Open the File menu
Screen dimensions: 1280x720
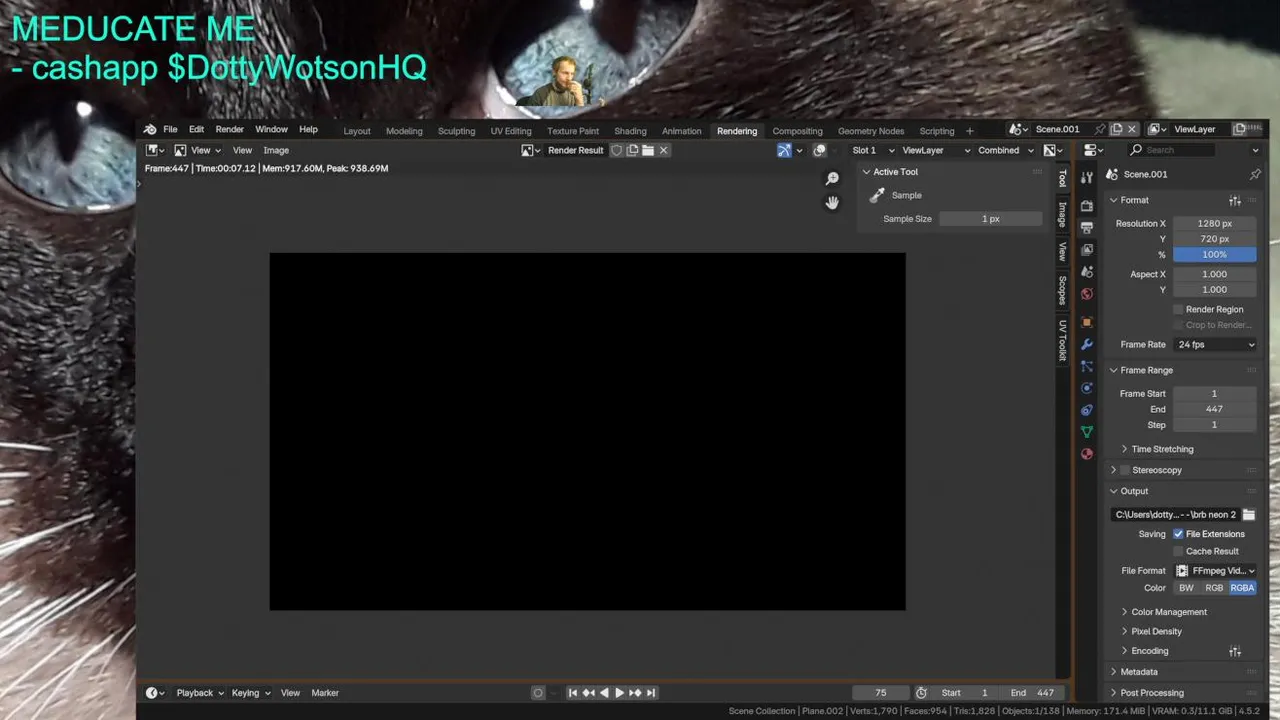point(170,130)
